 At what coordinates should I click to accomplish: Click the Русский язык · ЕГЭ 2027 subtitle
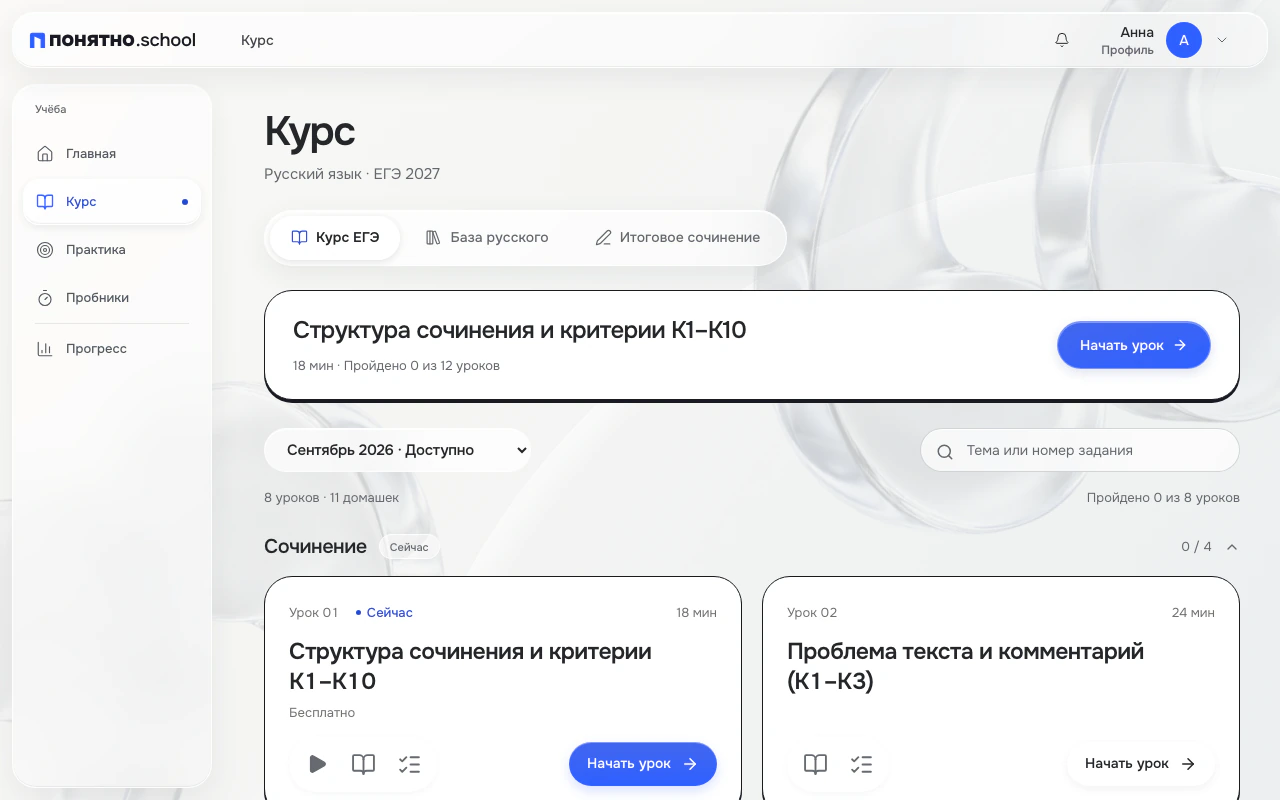click(352, 174)
